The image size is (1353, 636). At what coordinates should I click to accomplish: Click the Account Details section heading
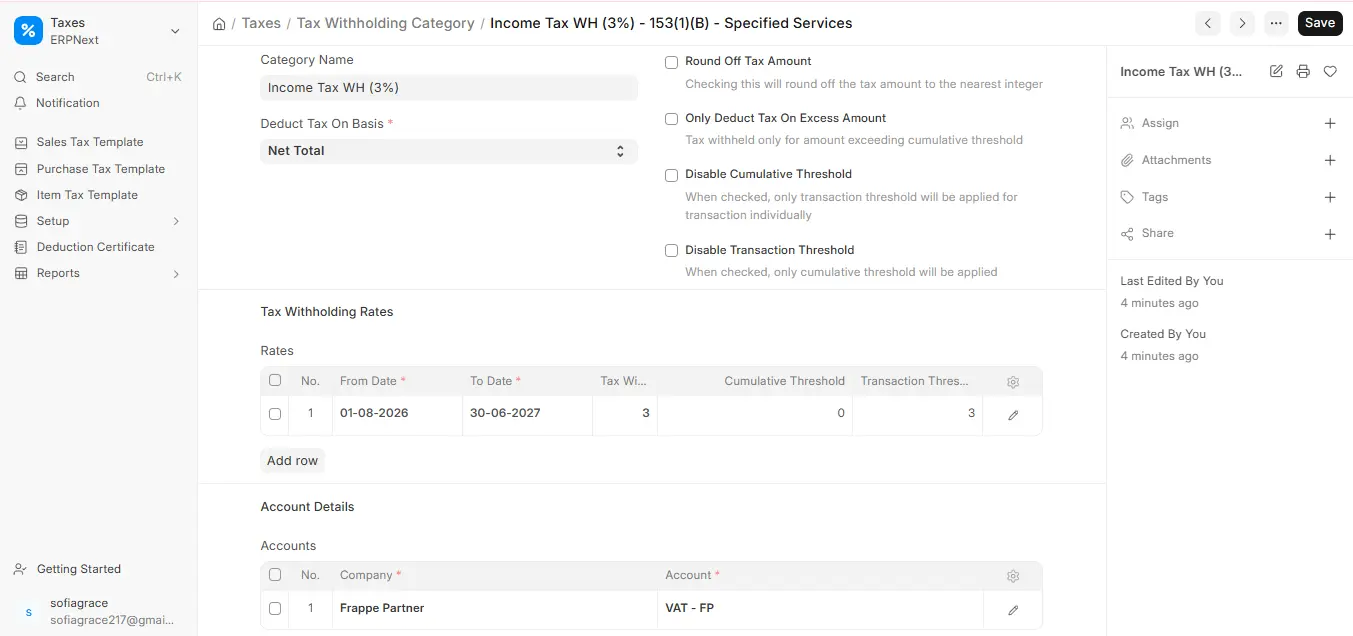point(307,507)
